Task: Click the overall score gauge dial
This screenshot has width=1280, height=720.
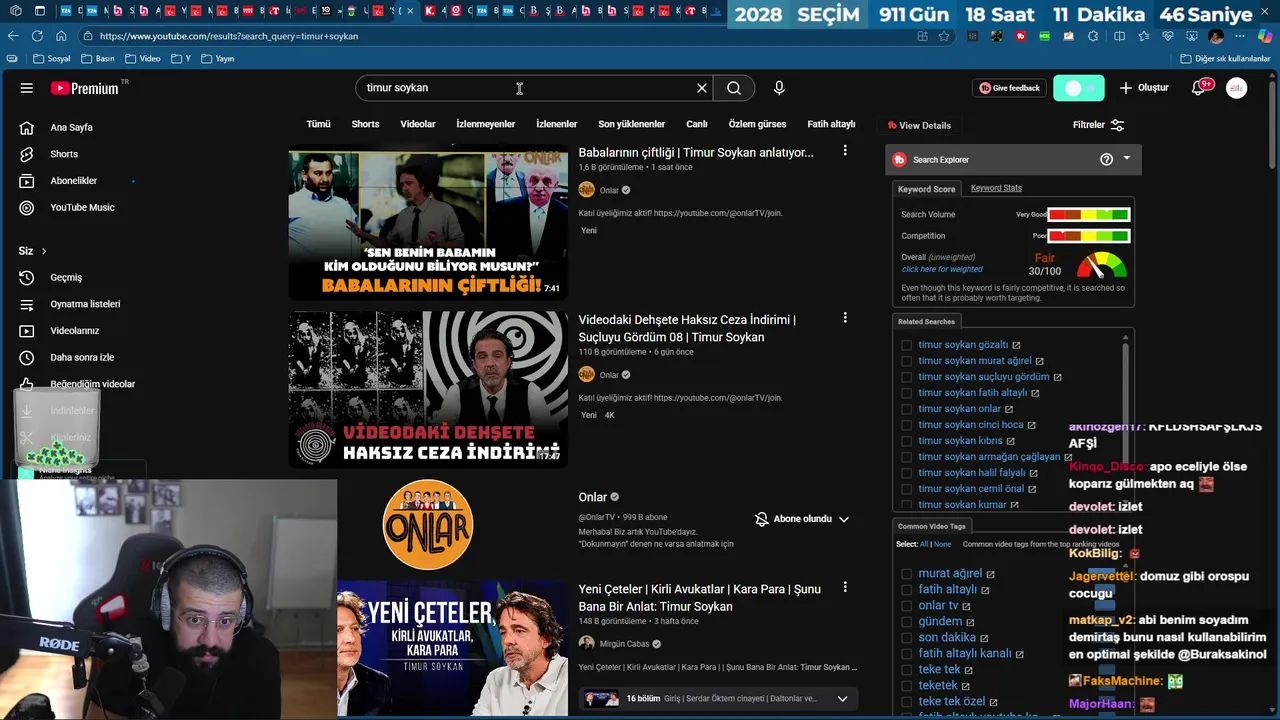Action: (1101, 265)
